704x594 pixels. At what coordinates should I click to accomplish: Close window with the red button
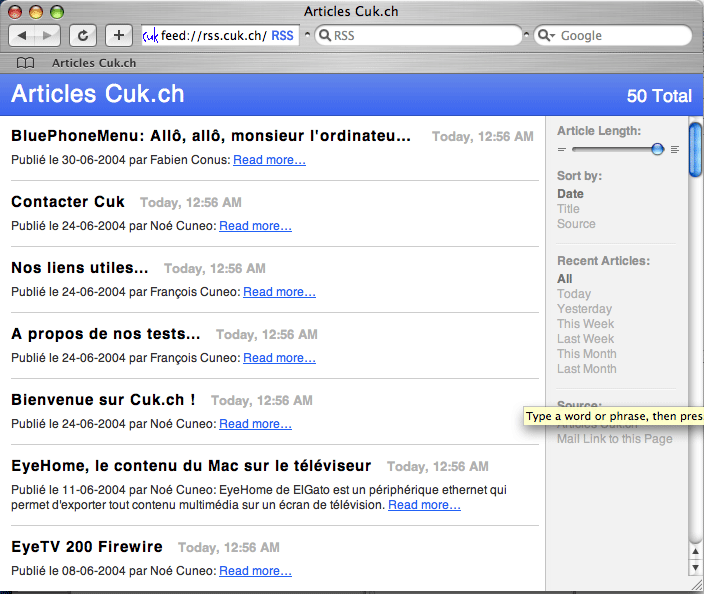[15, 12]
